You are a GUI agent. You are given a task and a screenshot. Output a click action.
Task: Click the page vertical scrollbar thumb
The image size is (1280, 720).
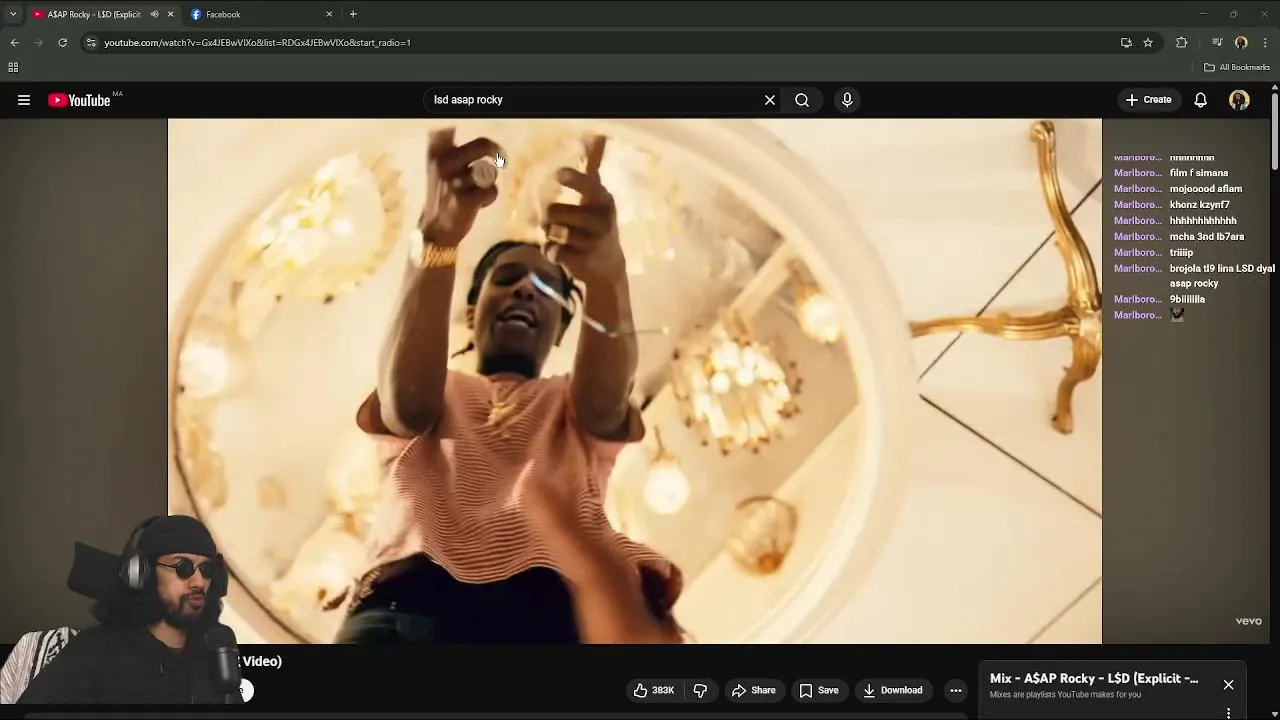click(x=1275, y=130)
